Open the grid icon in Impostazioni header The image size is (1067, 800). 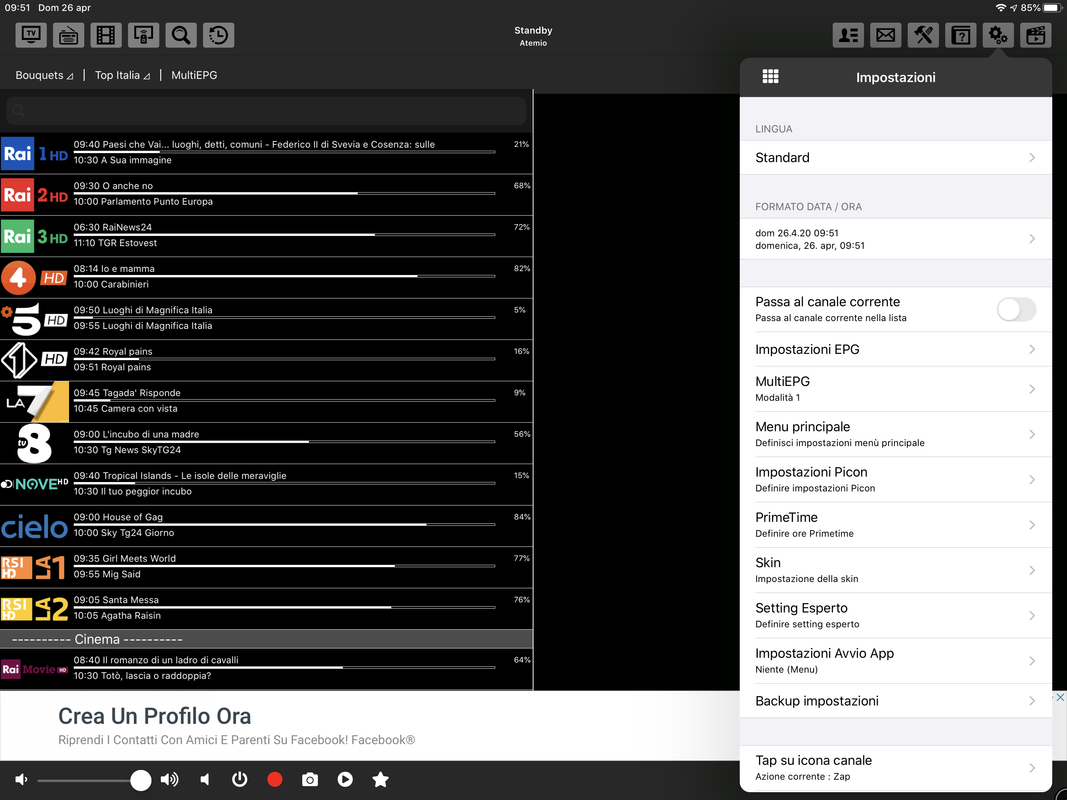(770, 76)
